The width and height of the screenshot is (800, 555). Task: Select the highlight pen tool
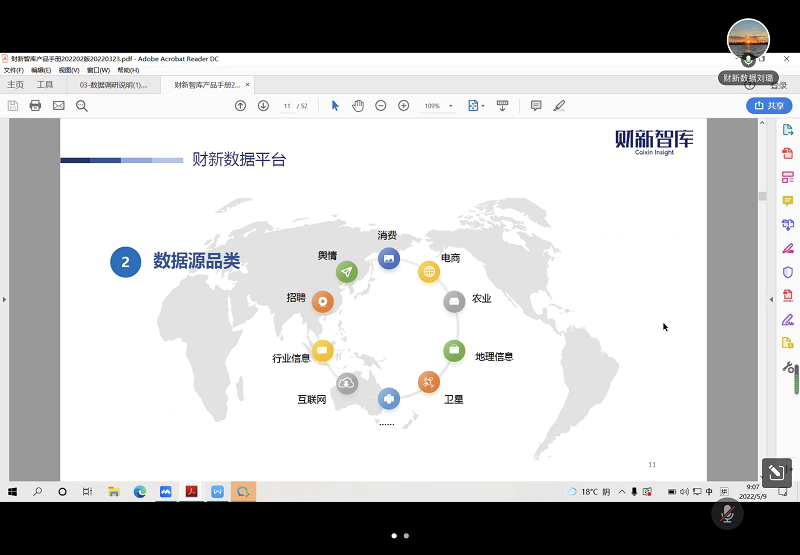coord(559,106)
